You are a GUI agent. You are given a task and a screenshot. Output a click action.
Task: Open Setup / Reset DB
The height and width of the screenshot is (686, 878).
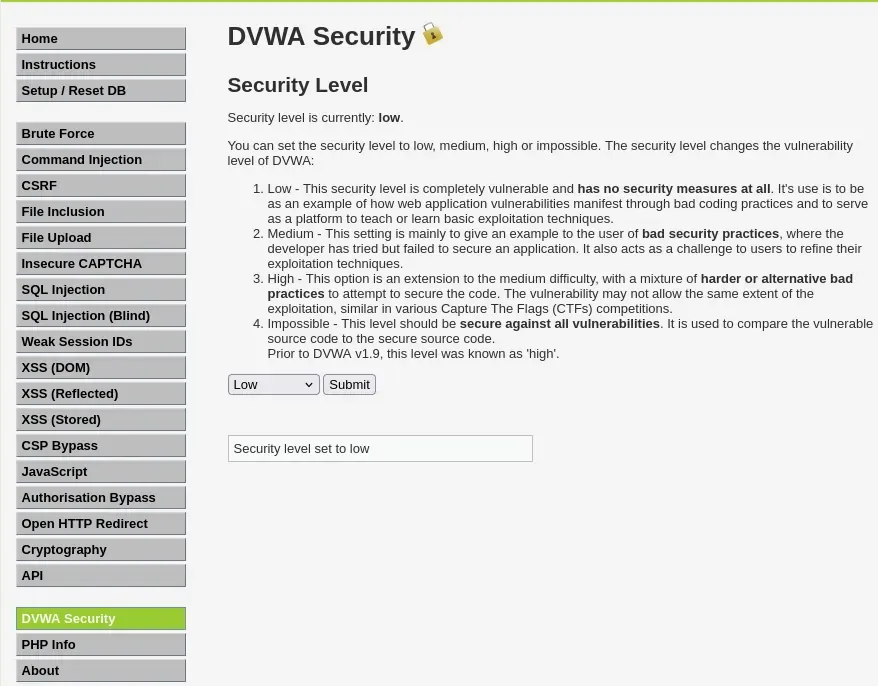(101, 91)
